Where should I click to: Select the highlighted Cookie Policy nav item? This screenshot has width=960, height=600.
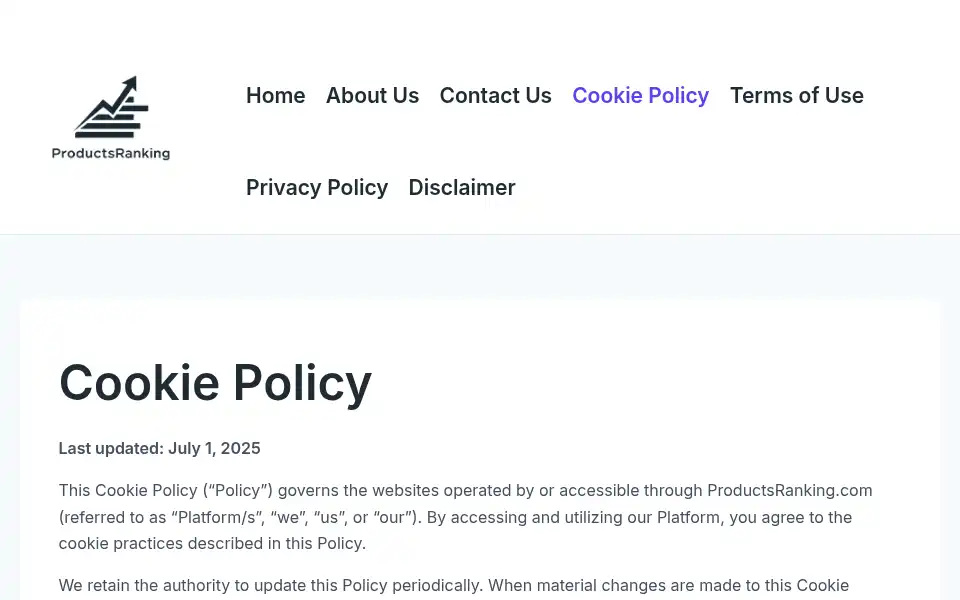tap(640, 96)
